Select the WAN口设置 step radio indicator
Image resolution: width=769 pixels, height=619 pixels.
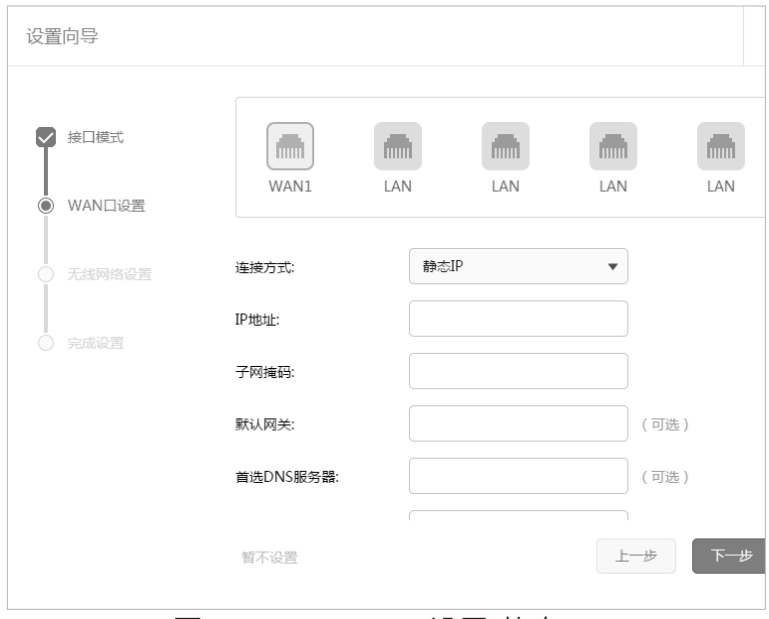click(46, 206)
